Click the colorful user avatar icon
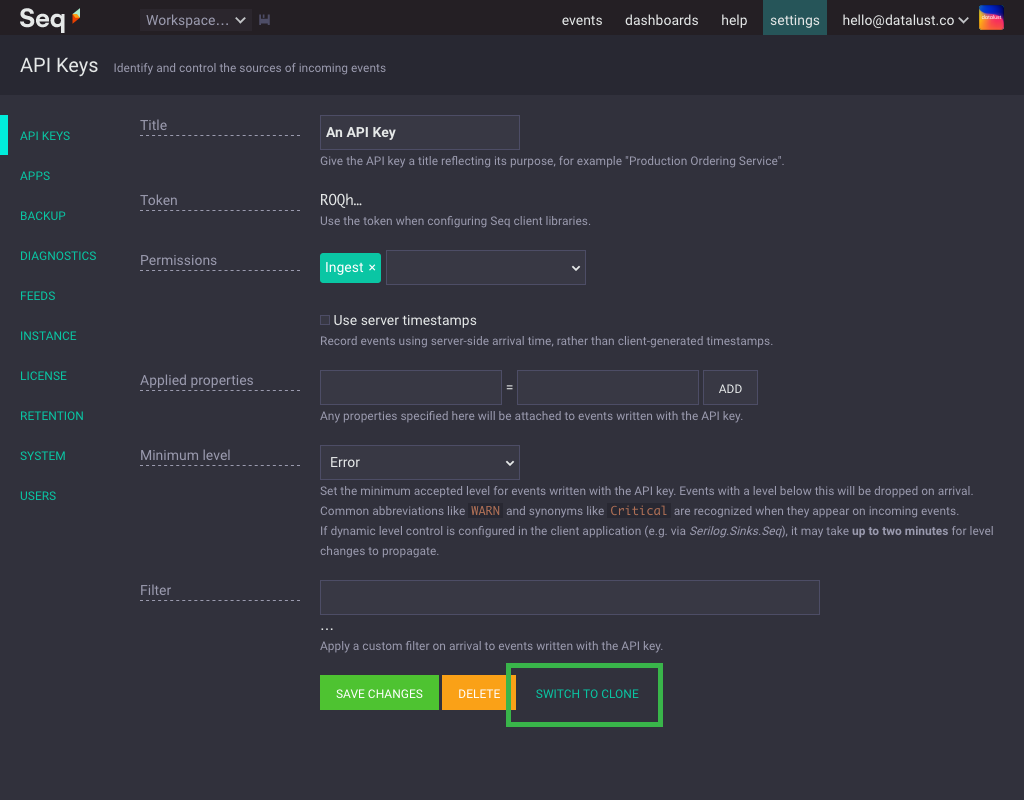 (990, 17)
